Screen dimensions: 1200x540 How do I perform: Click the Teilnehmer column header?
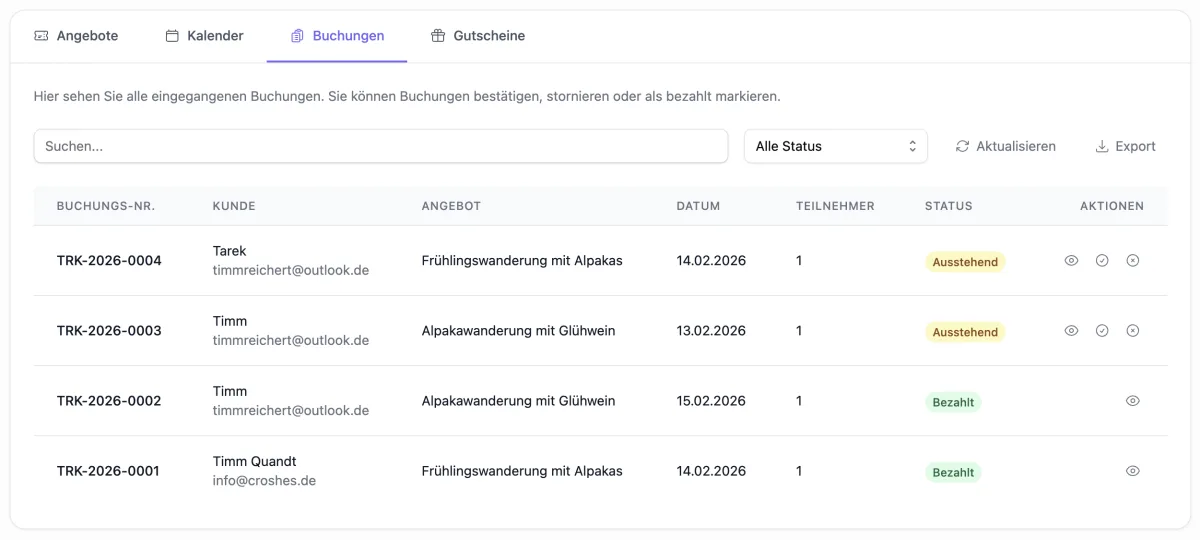(835, 206)
